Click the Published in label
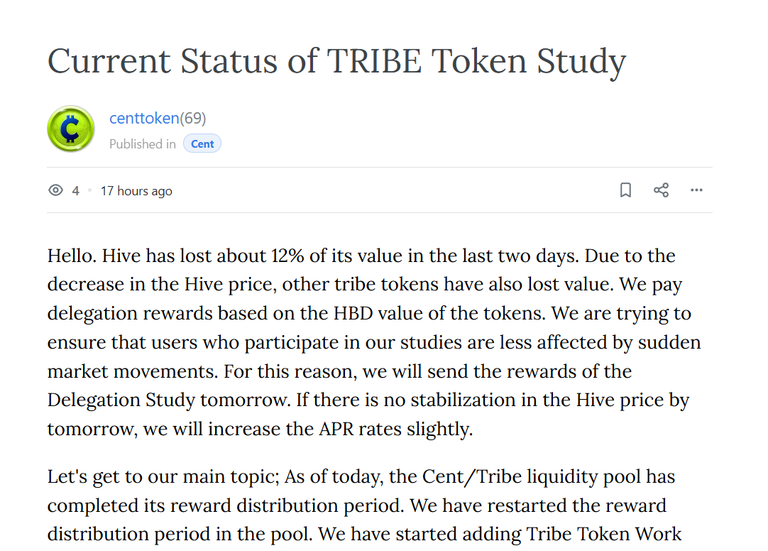Screen dimensions: 768x551 [142, 144]
